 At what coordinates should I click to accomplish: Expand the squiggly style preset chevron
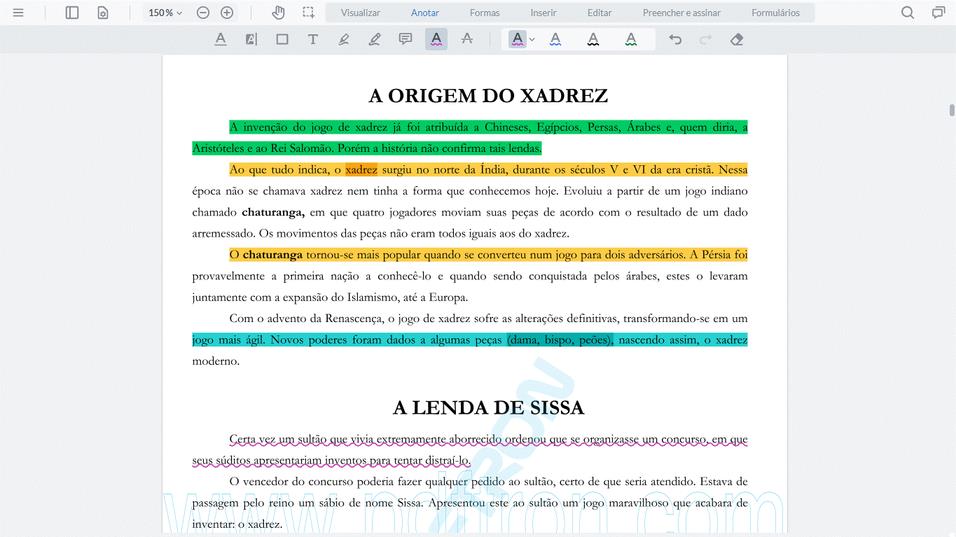pos(532,40)
